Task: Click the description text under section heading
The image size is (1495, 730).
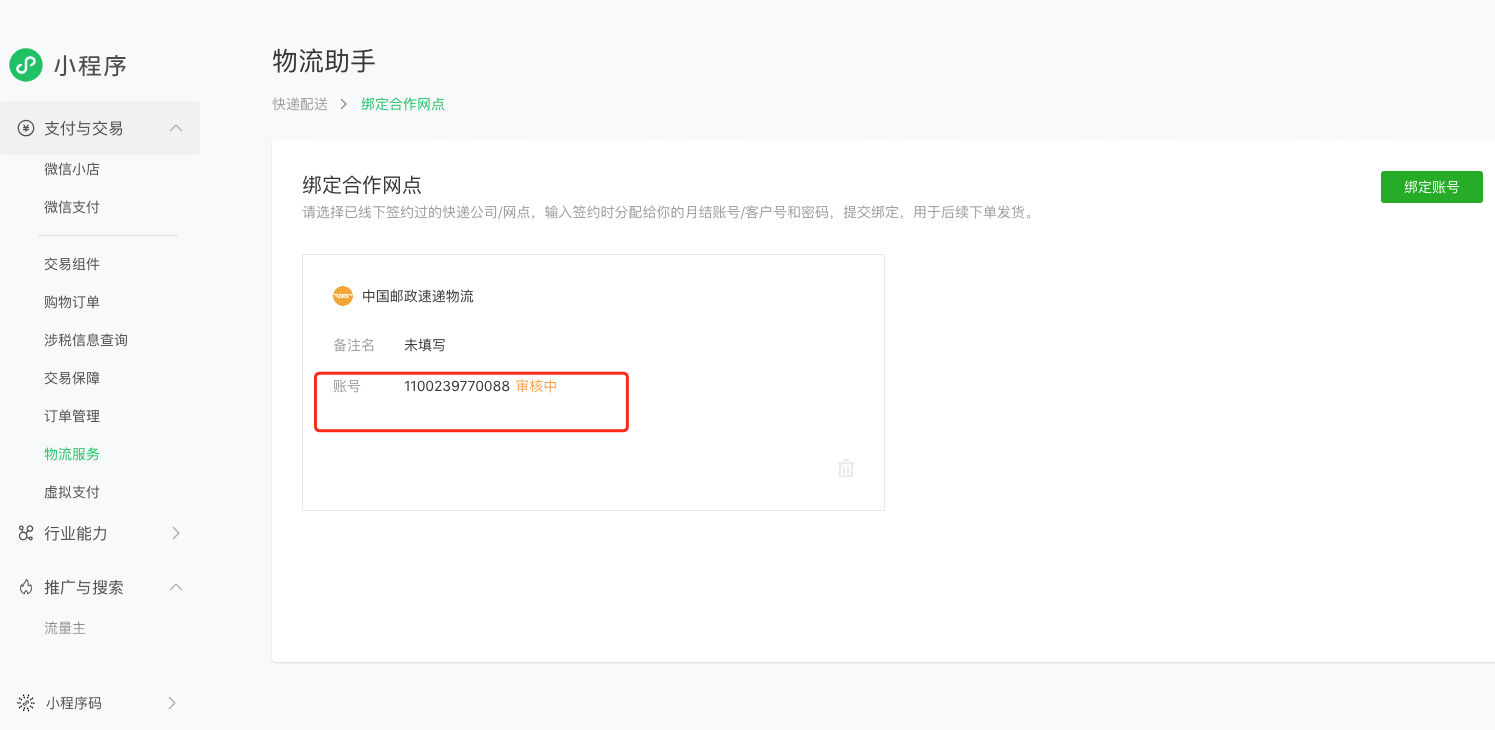Action: [x=668, y=212]
